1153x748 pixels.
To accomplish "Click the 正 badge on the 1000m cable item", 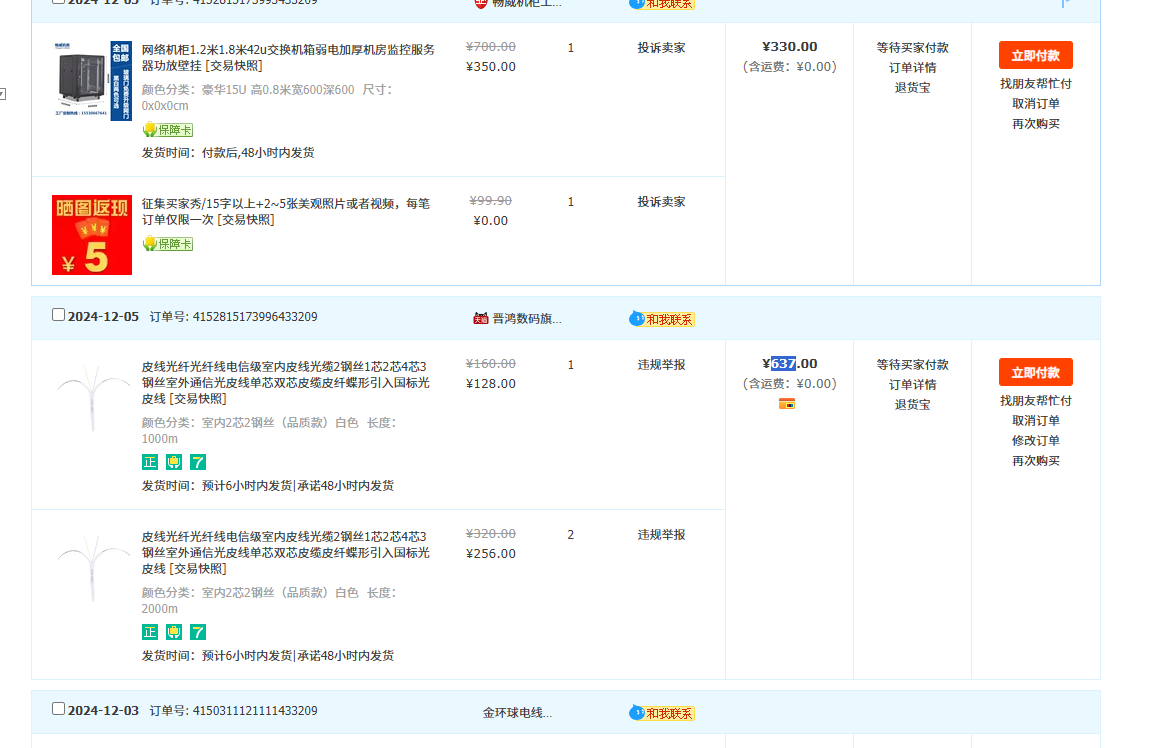I will pos(150,462).
